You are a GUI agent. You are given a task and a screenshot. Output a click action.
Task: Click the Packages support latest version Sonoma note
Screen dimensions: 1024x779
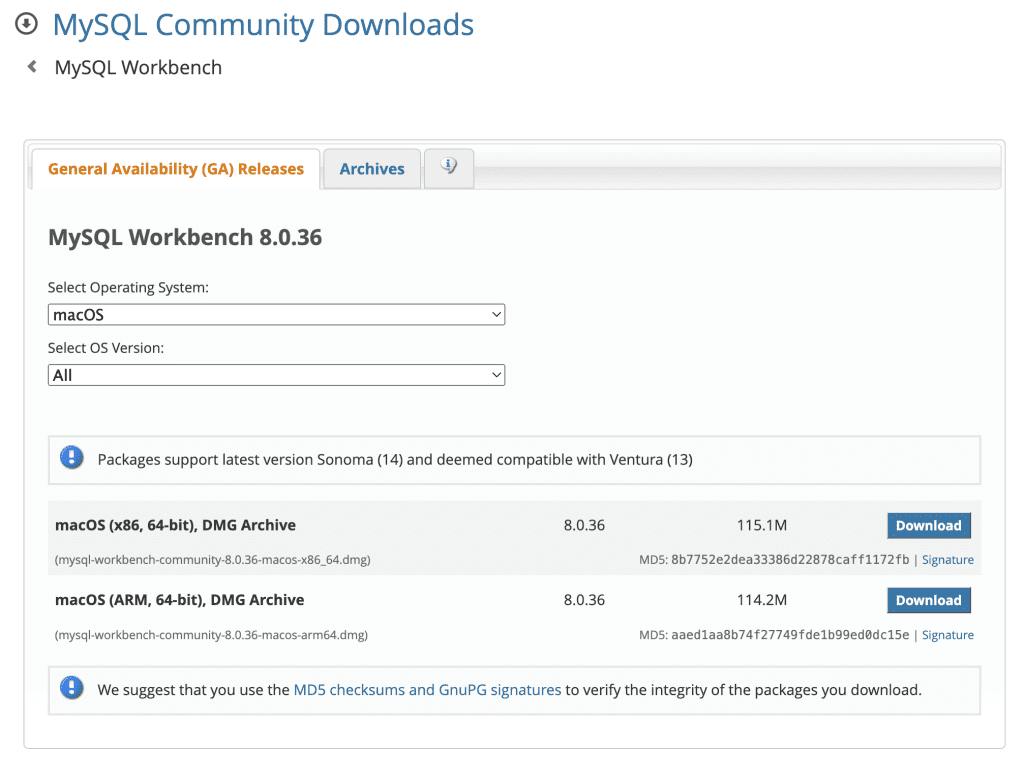pyautogui.click(x=395, y=460)
